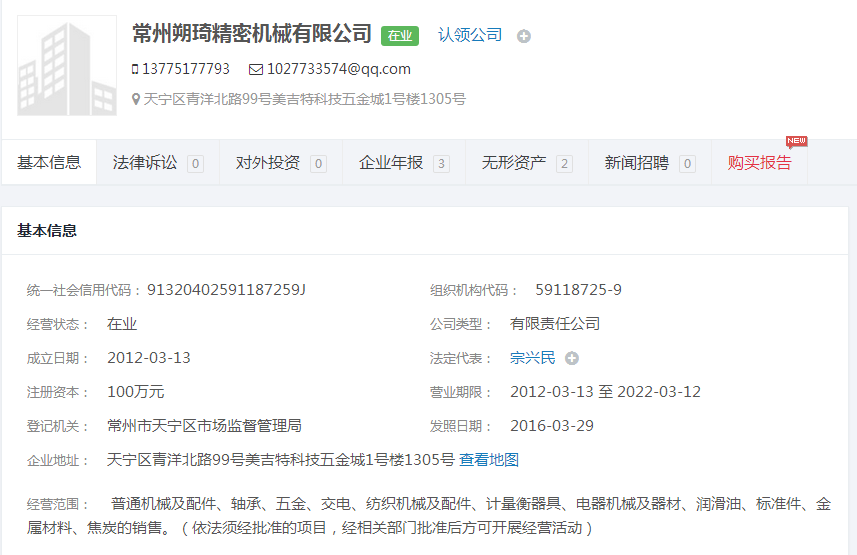The width and height of the screenshot is (857, 555).
Task: Click the NEW badge above 购买报告
Action: tap(796, 141)
